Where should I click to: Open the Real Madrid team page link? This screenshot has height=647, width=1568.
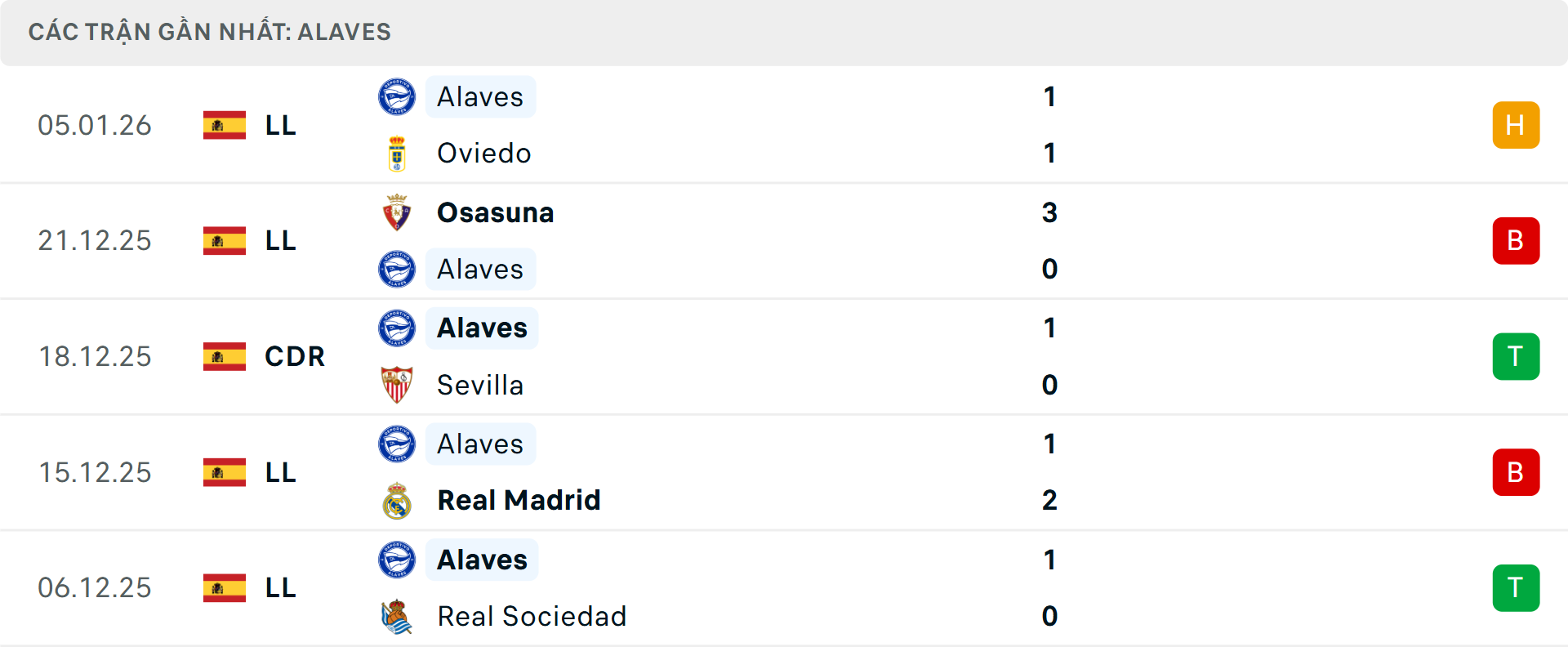[518, 500]
